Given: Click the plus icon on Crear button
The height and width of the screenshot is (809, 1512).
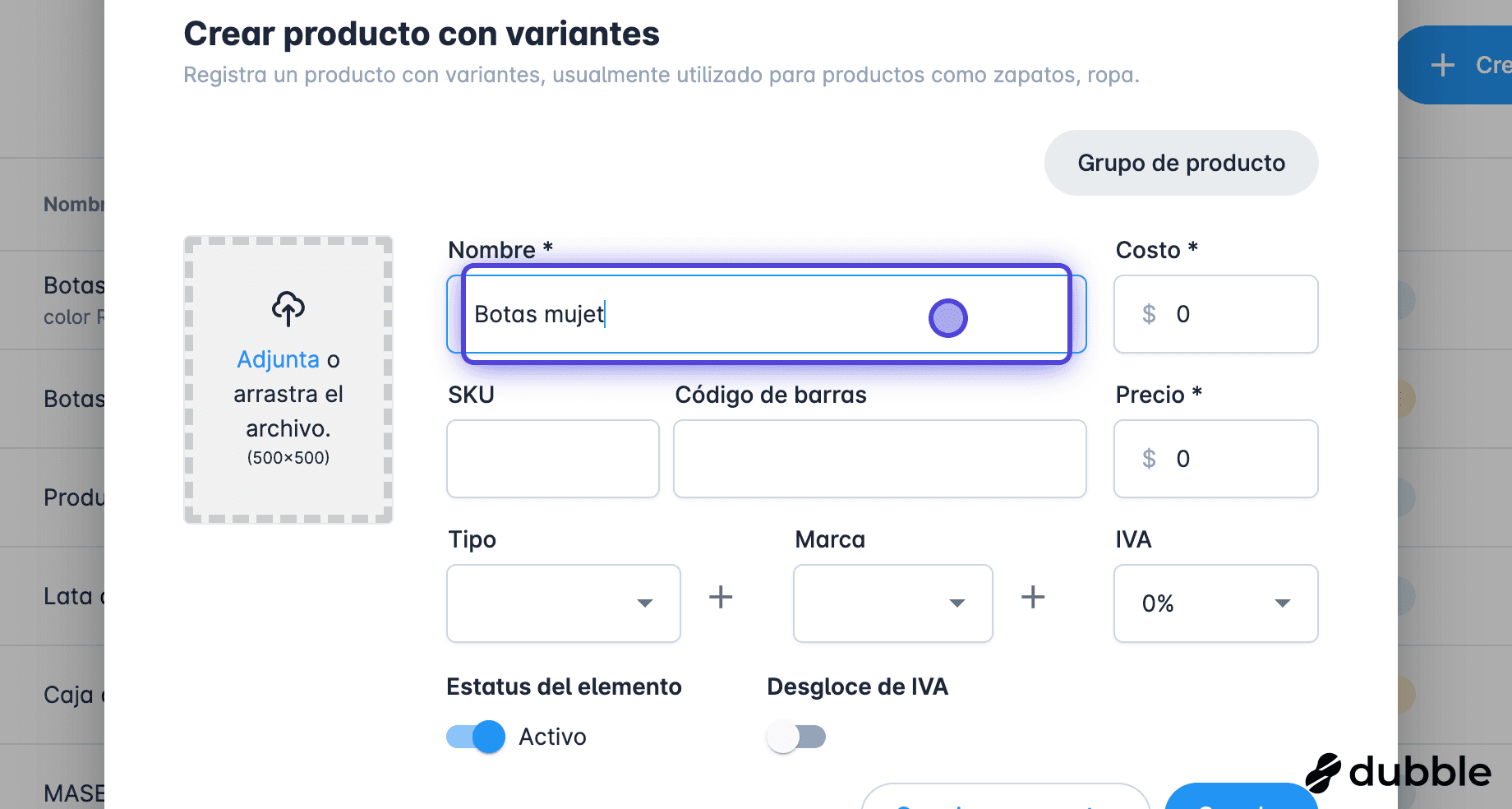Looking at the screenshot, I should click(1443, 65).
